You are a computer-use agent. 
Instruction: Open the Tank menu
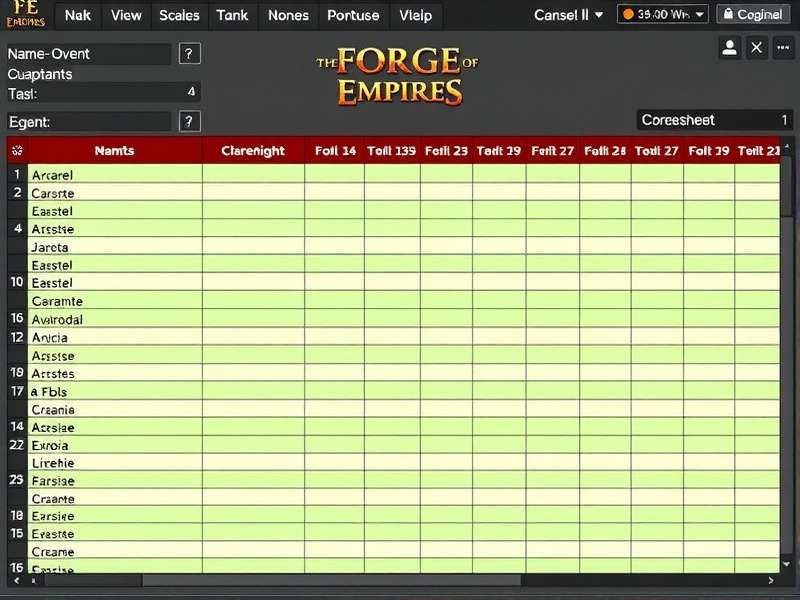232,15
